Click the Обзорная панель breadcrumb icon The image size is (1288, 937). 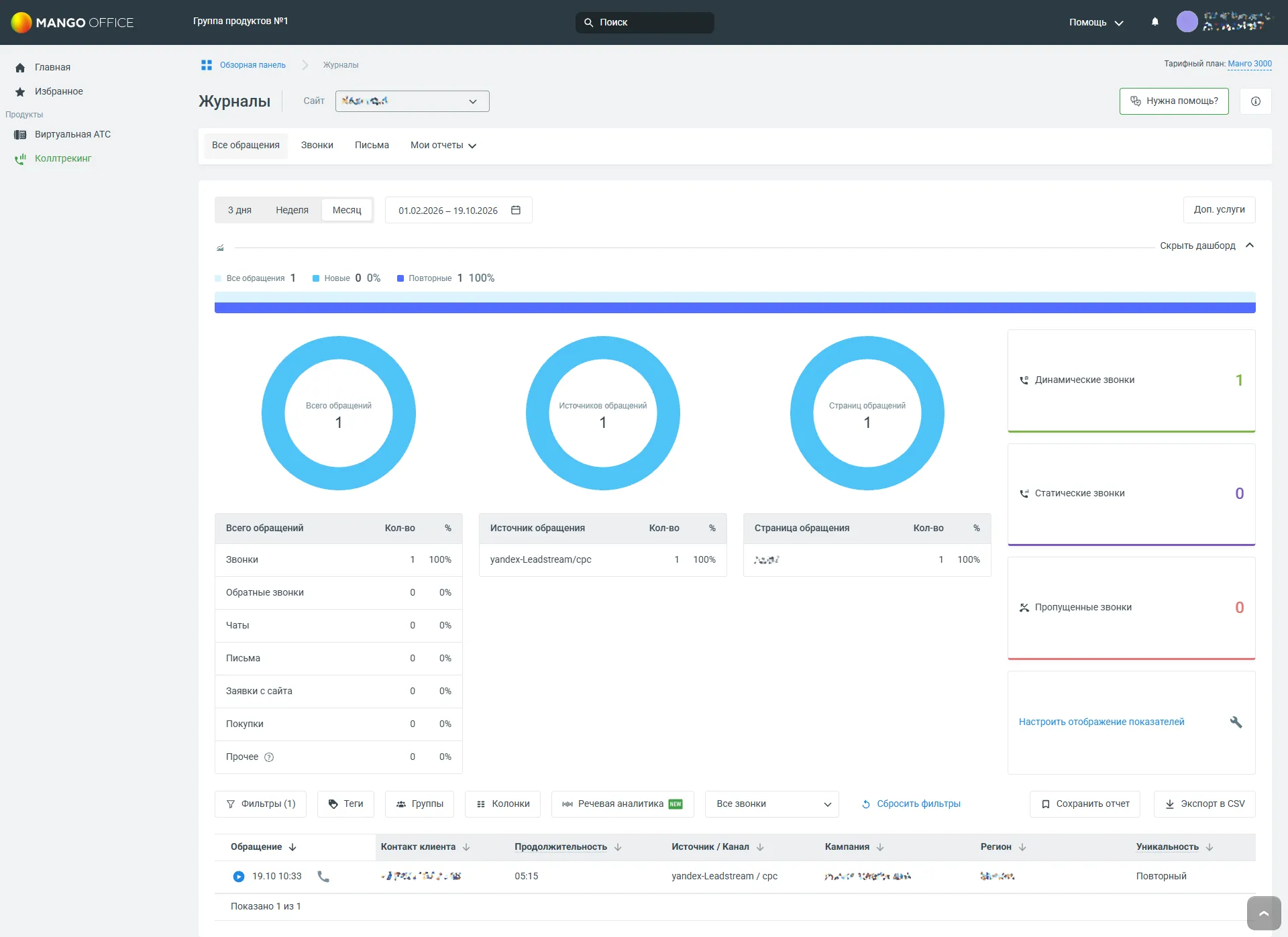tap(207, 65)
